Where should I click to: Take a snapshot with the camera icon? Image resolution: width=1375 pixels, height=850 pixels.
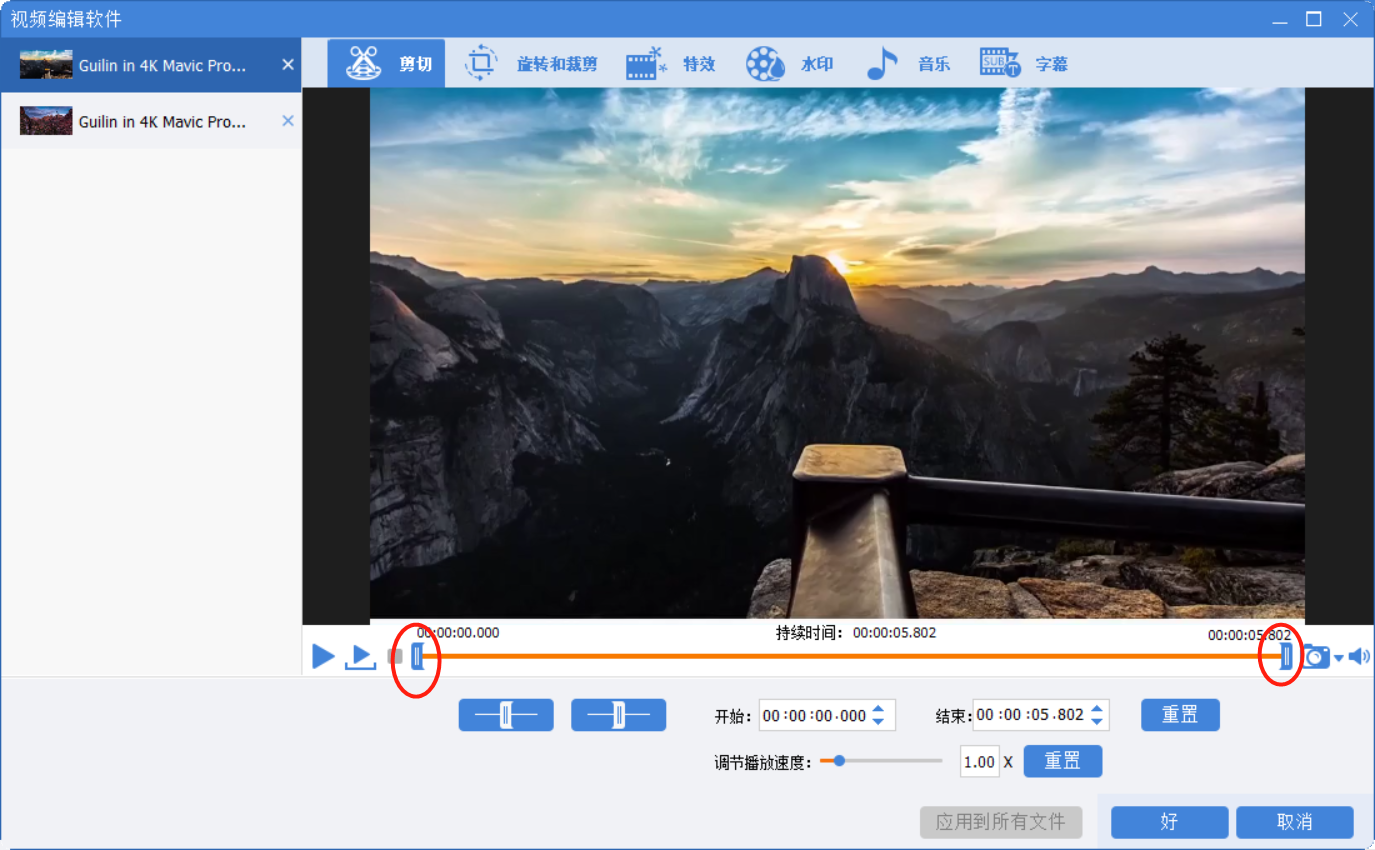(x=1316, y=657)
